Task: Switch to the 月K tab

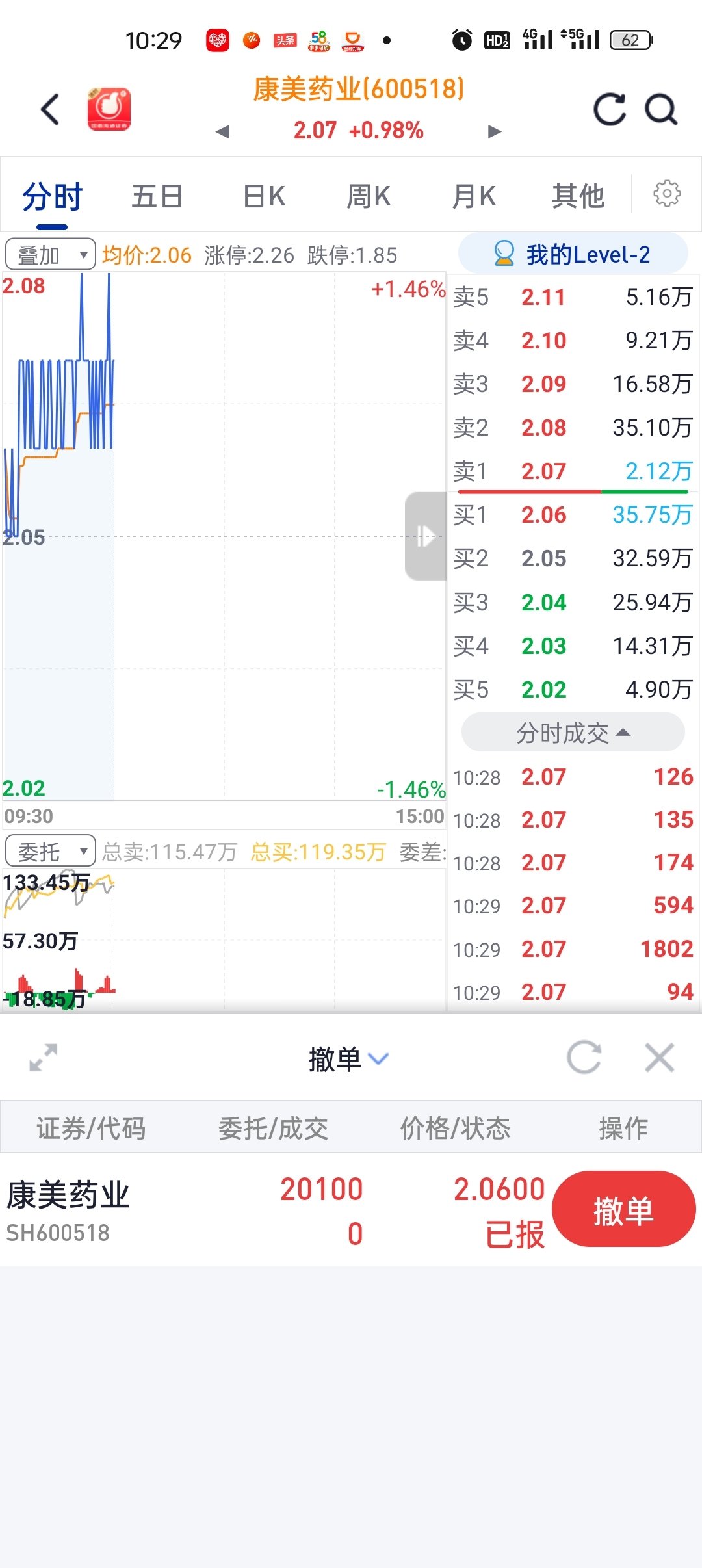Action: pos(474,196)
